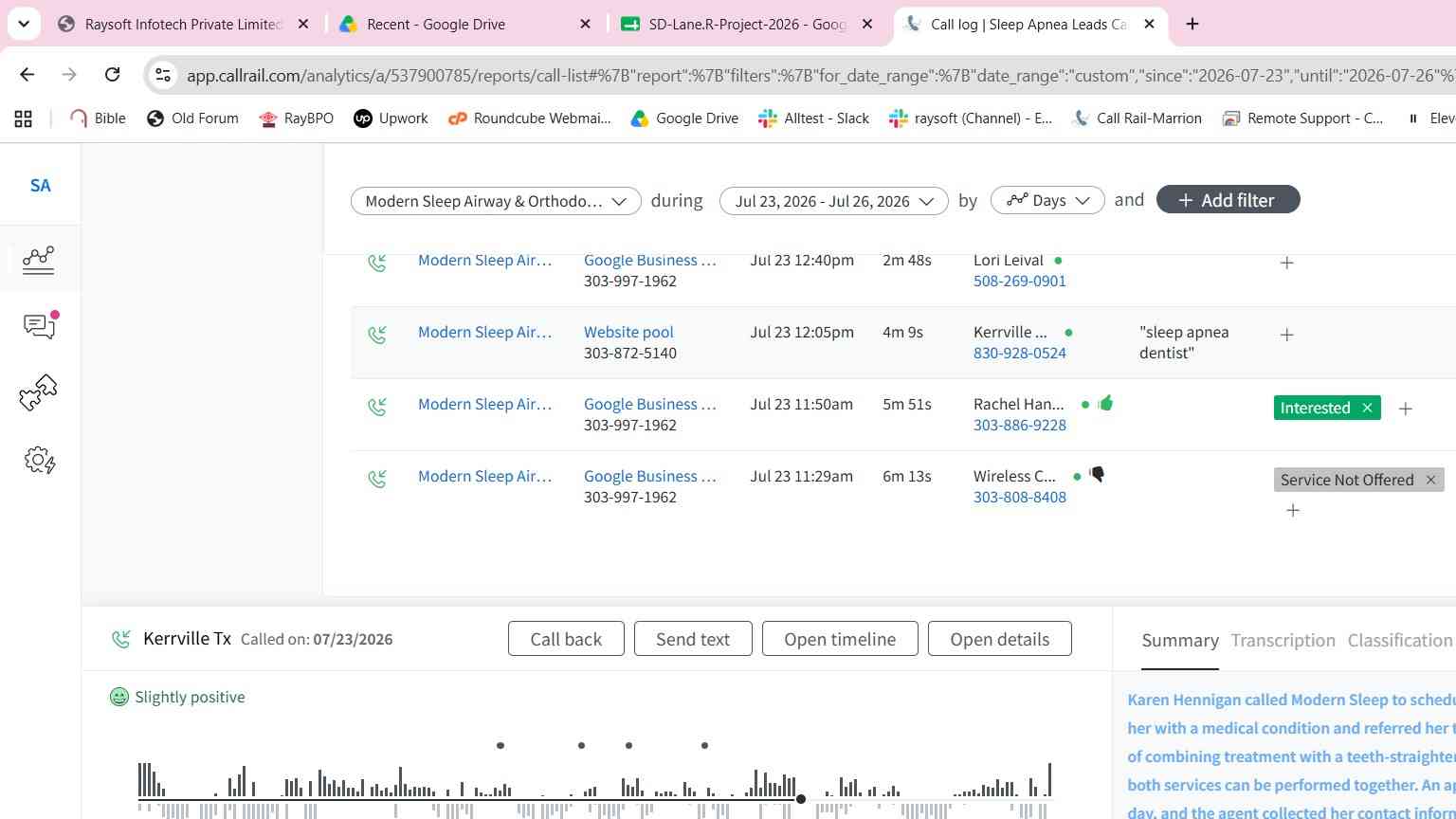Click the Open timeline button
1456x819 pixels.
(x=840, y=639)
